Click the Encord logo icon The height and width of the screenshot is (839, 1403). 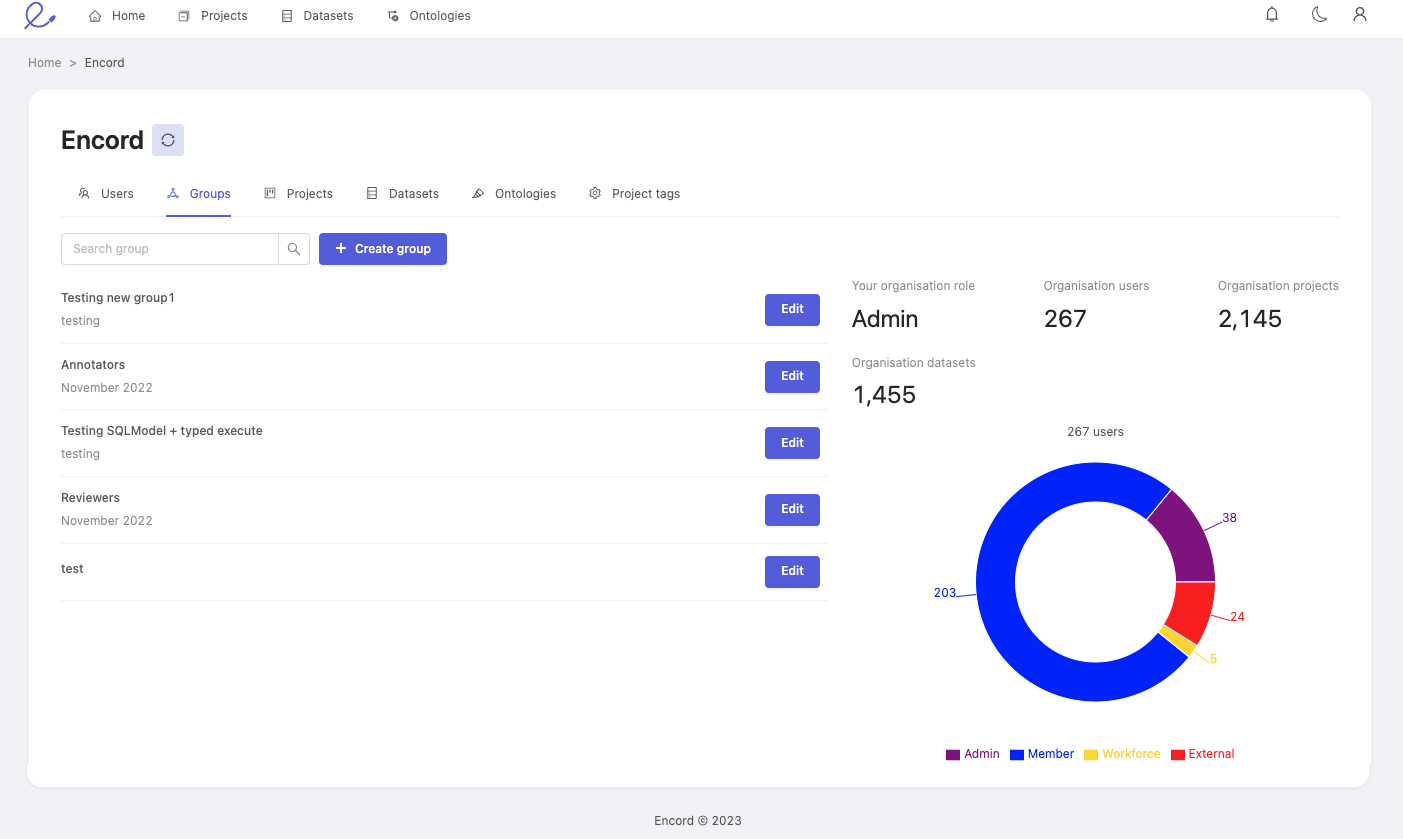point(39,16)
